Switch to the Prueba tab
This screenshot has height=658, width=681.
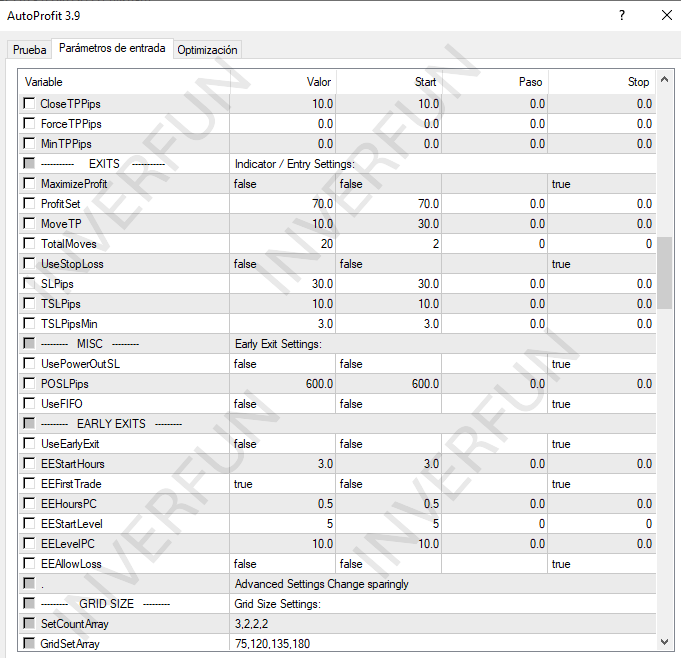point(30,50)
